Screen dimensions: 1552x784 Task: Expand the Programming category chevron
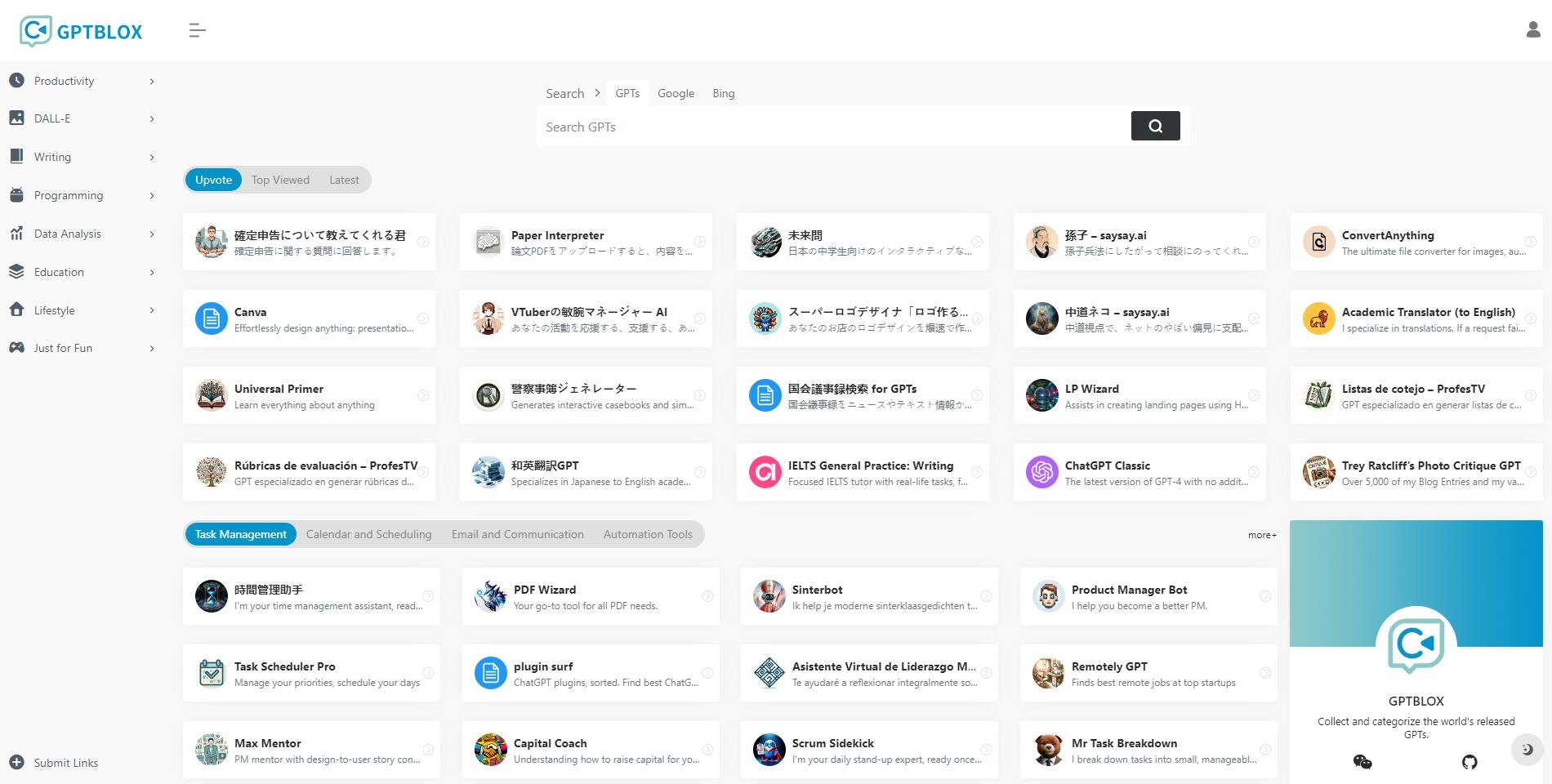pos(152,195)
